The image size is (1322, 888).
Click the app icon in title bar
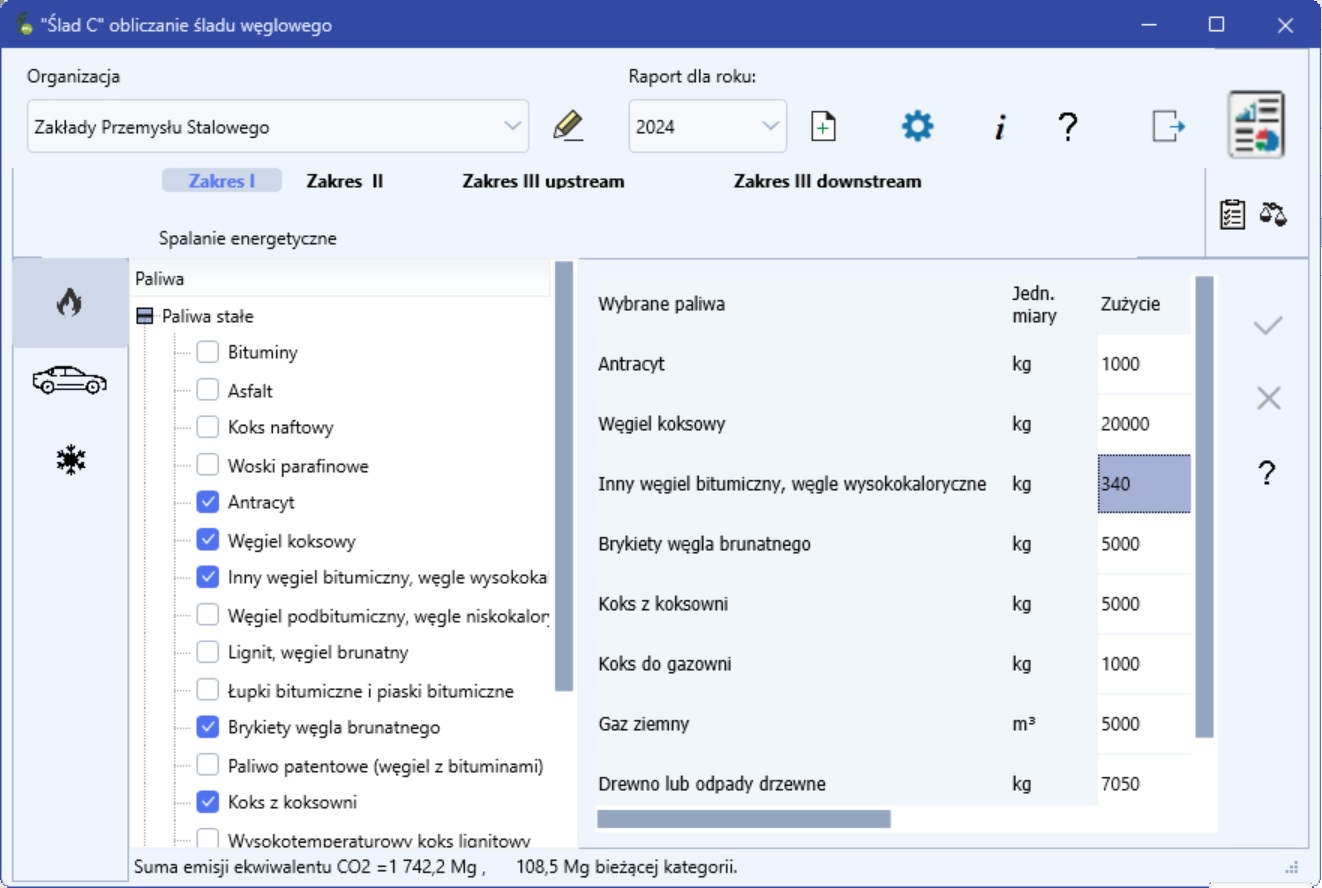click(25, 25)
